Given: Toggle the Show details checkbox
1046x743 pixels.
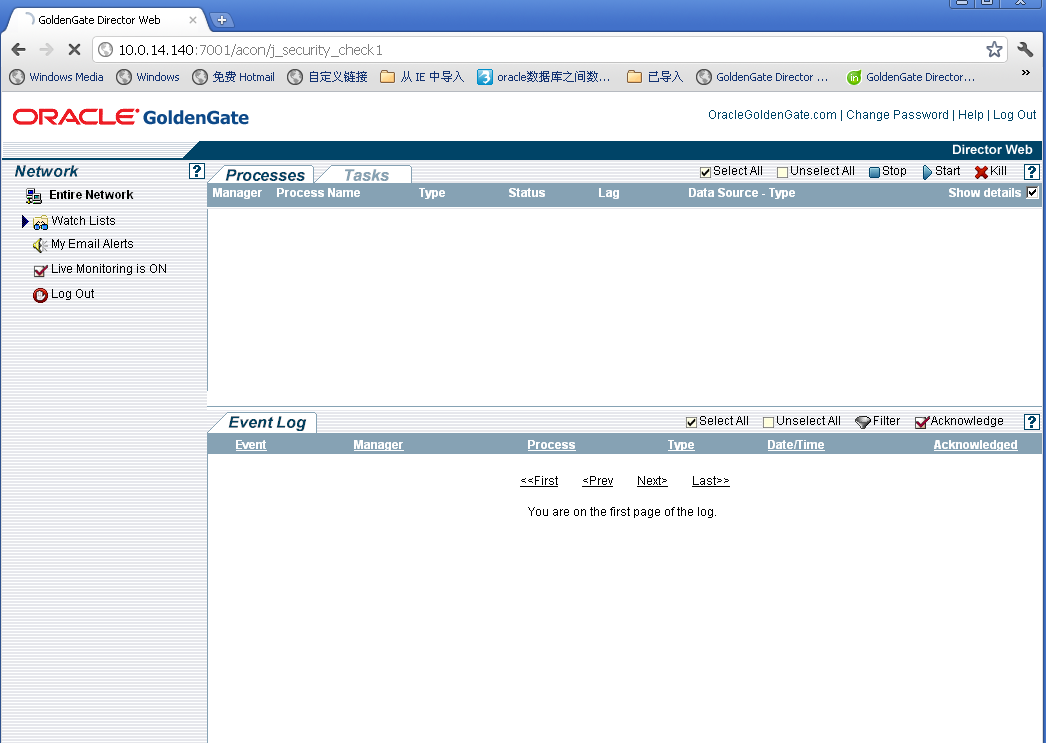Looking at the screenshot, I should click(1033, 193).
